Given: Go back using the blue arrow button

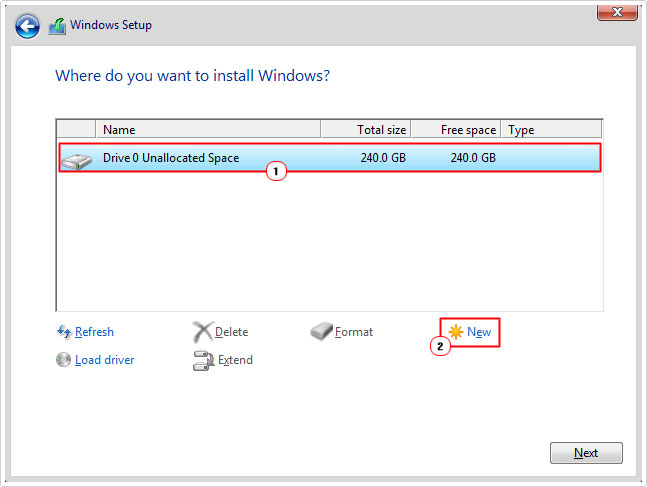Looking at the screenshot, I should pyautogui.click(x=27, y=26).
